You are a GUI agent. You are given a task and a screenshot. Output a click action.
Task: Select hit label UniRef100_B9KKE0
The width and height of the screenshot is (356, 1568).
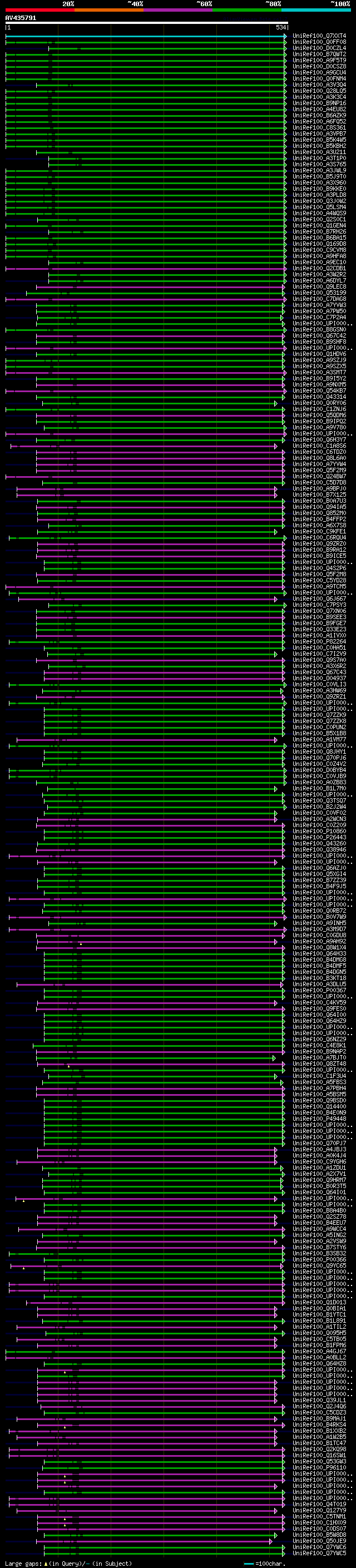[x=319, y=189]
